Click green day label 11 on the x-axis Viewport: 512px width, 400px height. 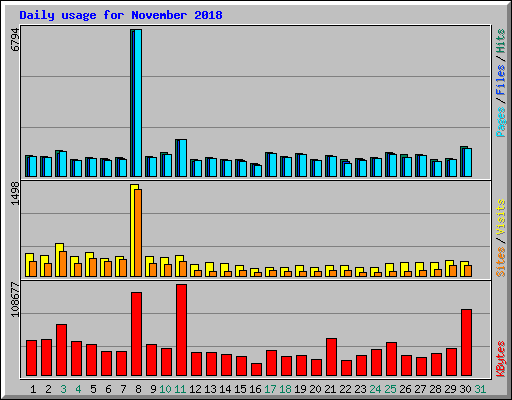click(180, 389)
